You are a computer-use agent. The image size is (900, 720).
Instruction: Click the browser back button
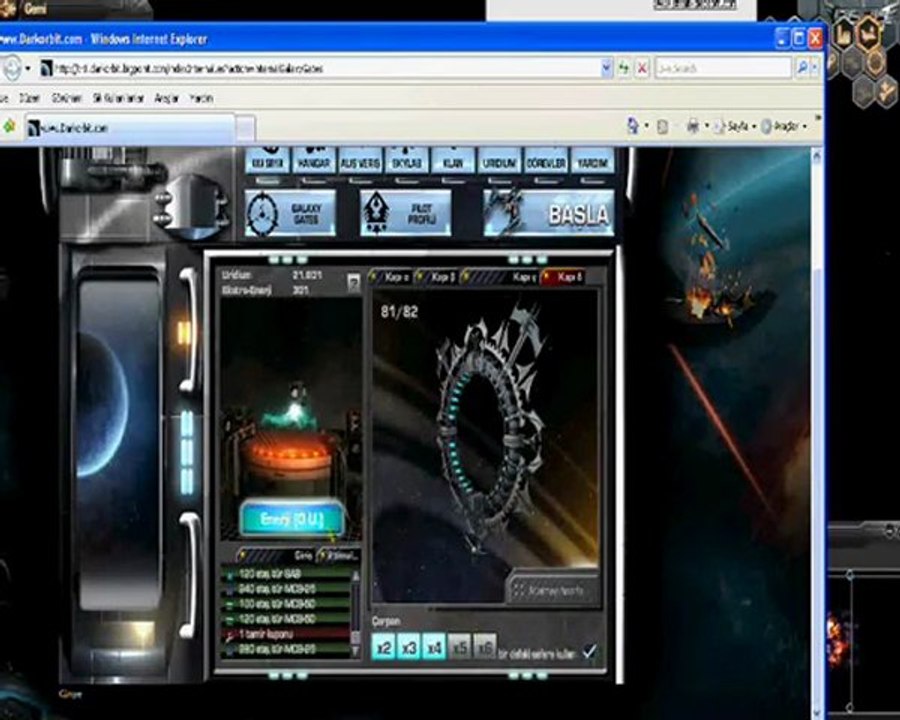pyautogui.click(x=11, y=68)
